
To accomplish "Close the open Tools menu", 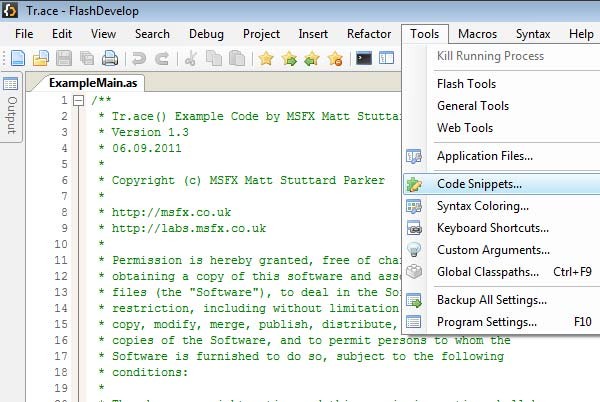I will pyautogui.click(x=425, y=34).
